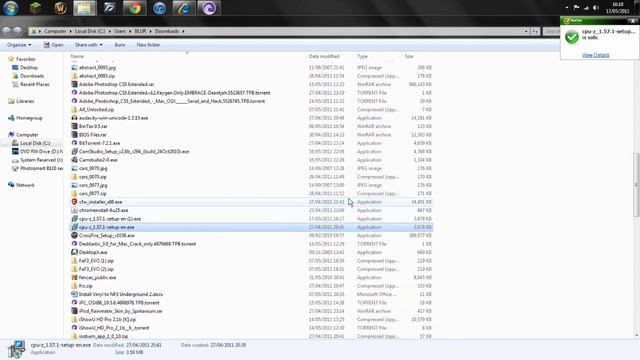The height and width of the screenshot is (360, 640).
Task: Click BLUR in the address breadcrumb
Action: tap(140, 31)
